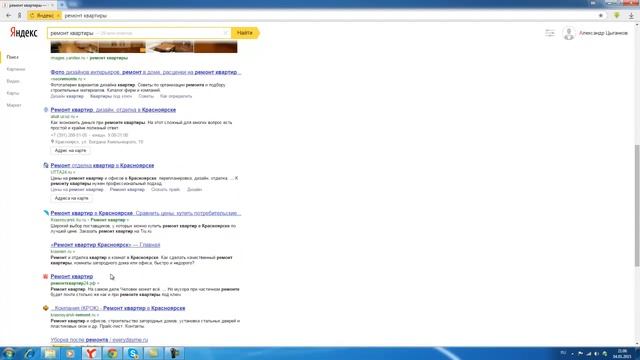Click the 'Советы' sitelink
The width and height of the screenshot is (640, 360).
coord(146,96)
